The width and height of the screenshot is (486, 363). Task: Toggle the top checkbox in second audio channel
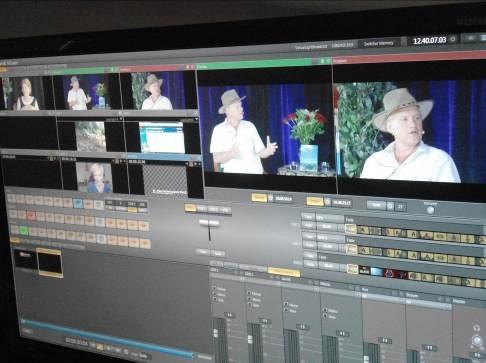[249, 293]
